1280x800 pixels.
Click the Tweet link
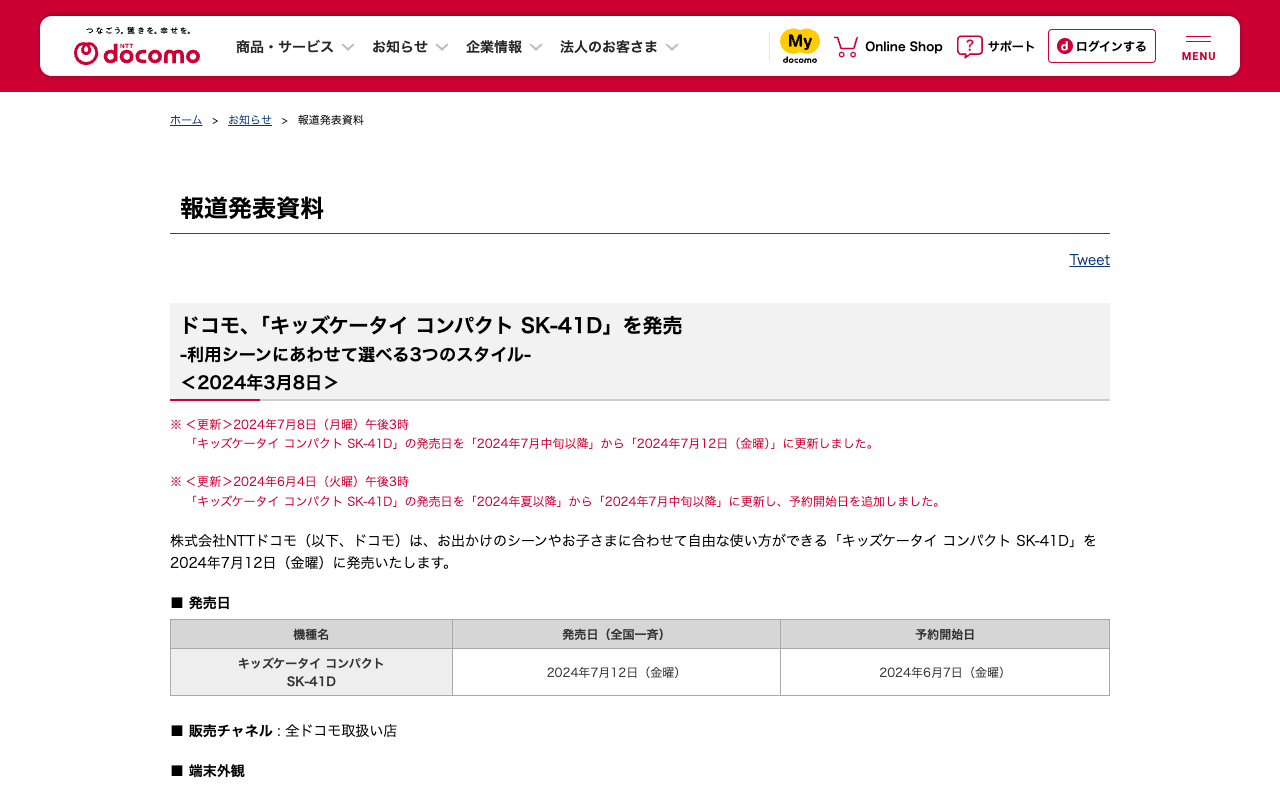(1090, 260)
